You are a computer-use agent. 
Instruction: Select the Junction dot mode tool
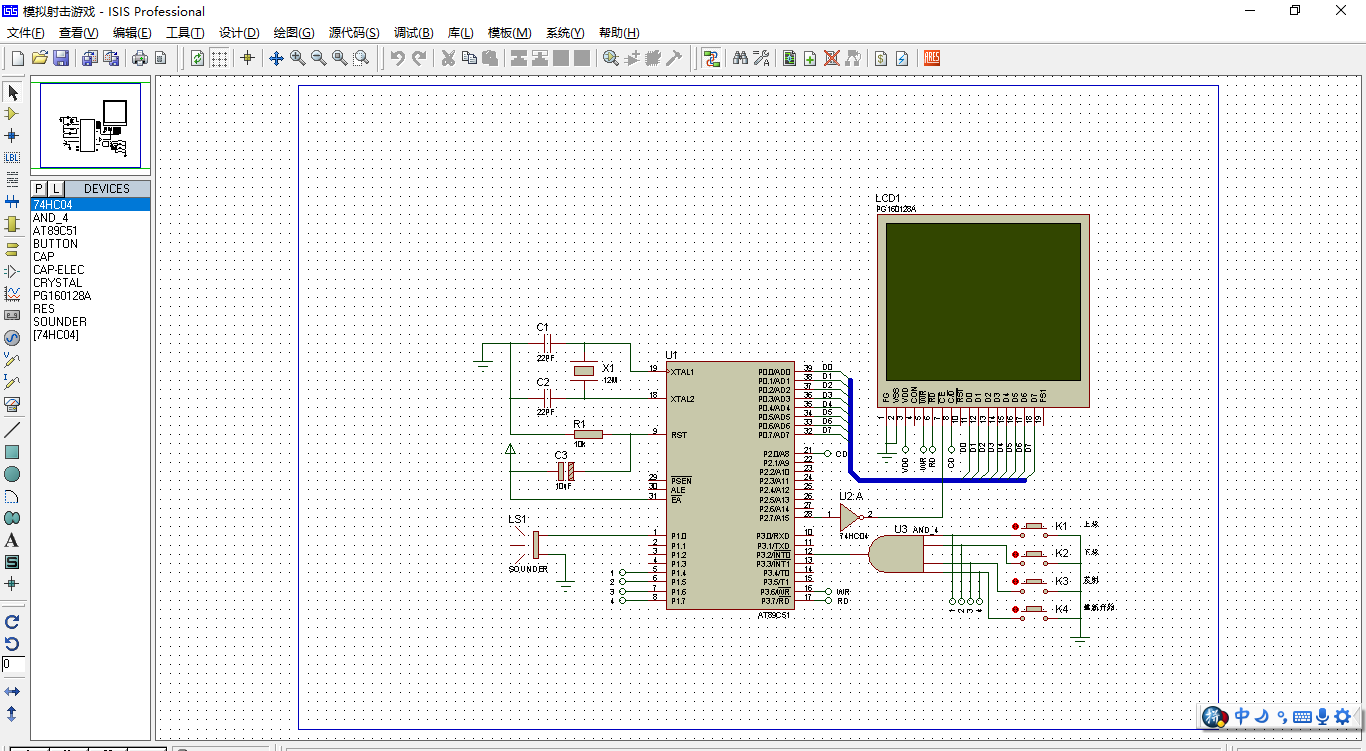12,135
